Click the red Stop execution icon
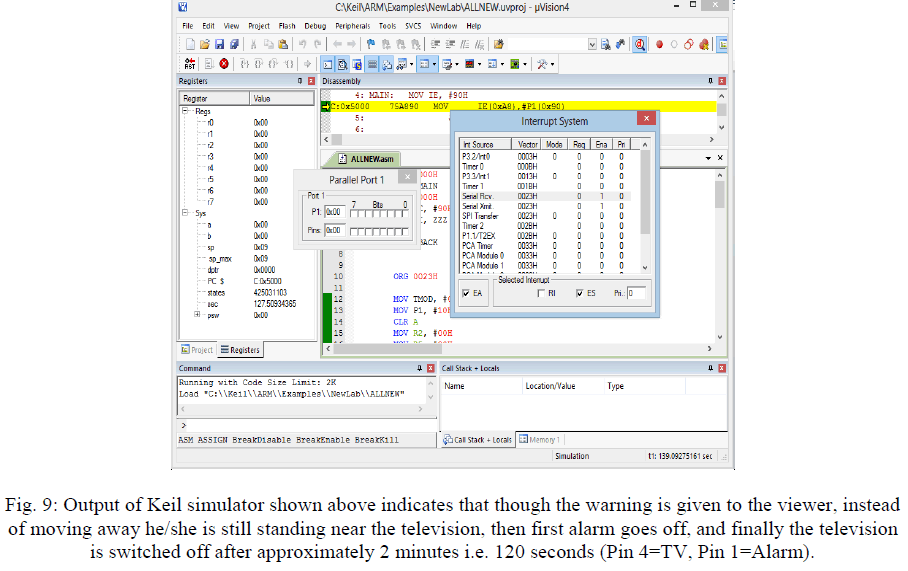 (x=224, y=63)
